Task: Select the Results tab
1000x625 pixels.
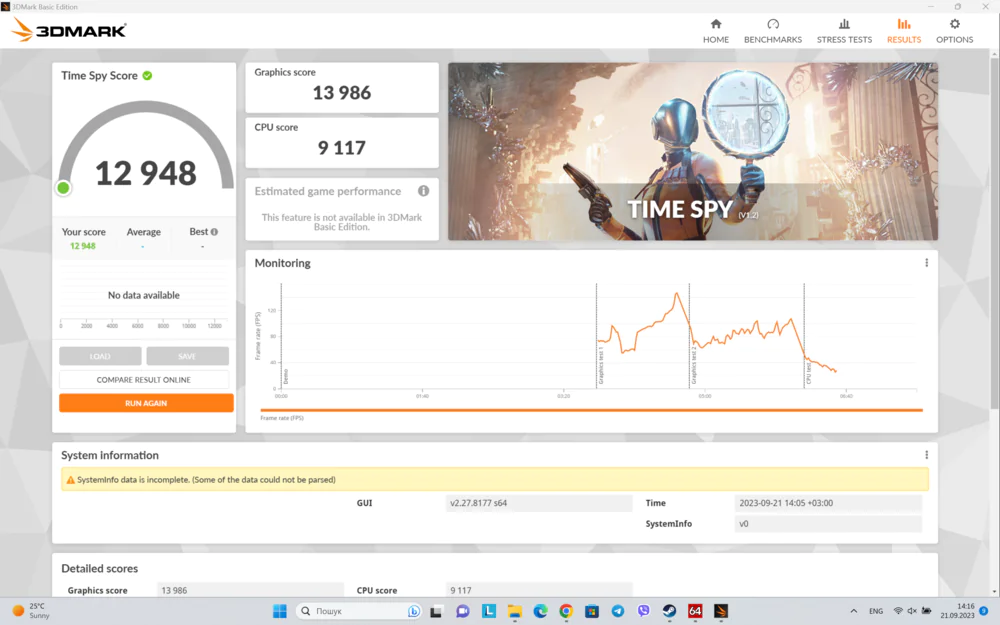Action: [904, 31]
